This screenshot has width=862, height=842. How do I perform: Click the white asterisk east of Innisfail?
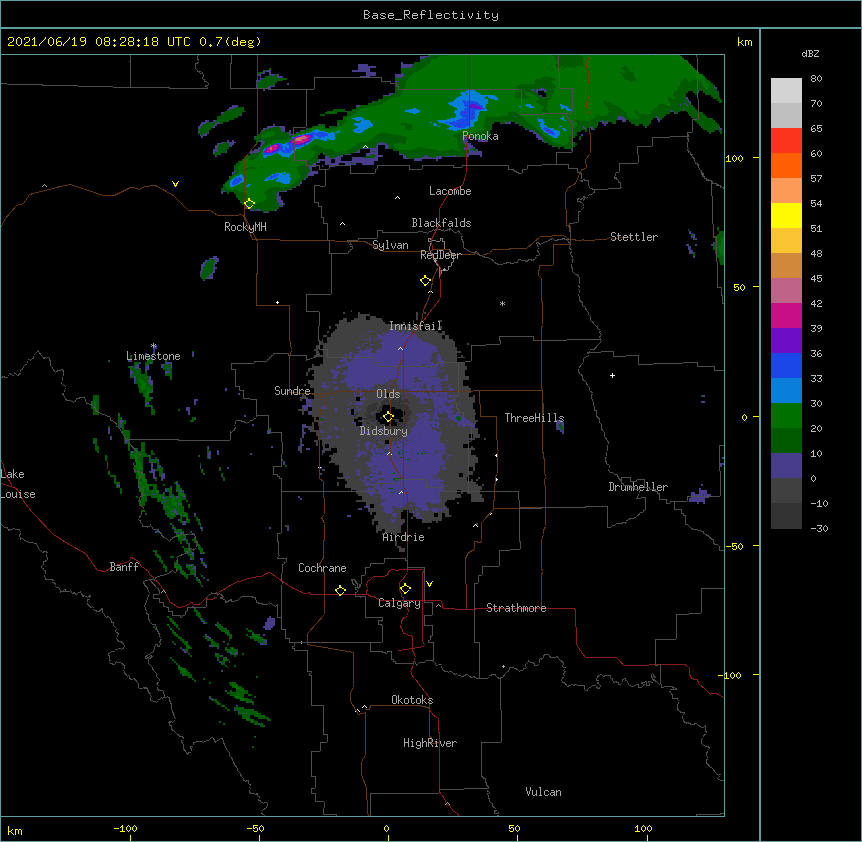coord(502,303)
